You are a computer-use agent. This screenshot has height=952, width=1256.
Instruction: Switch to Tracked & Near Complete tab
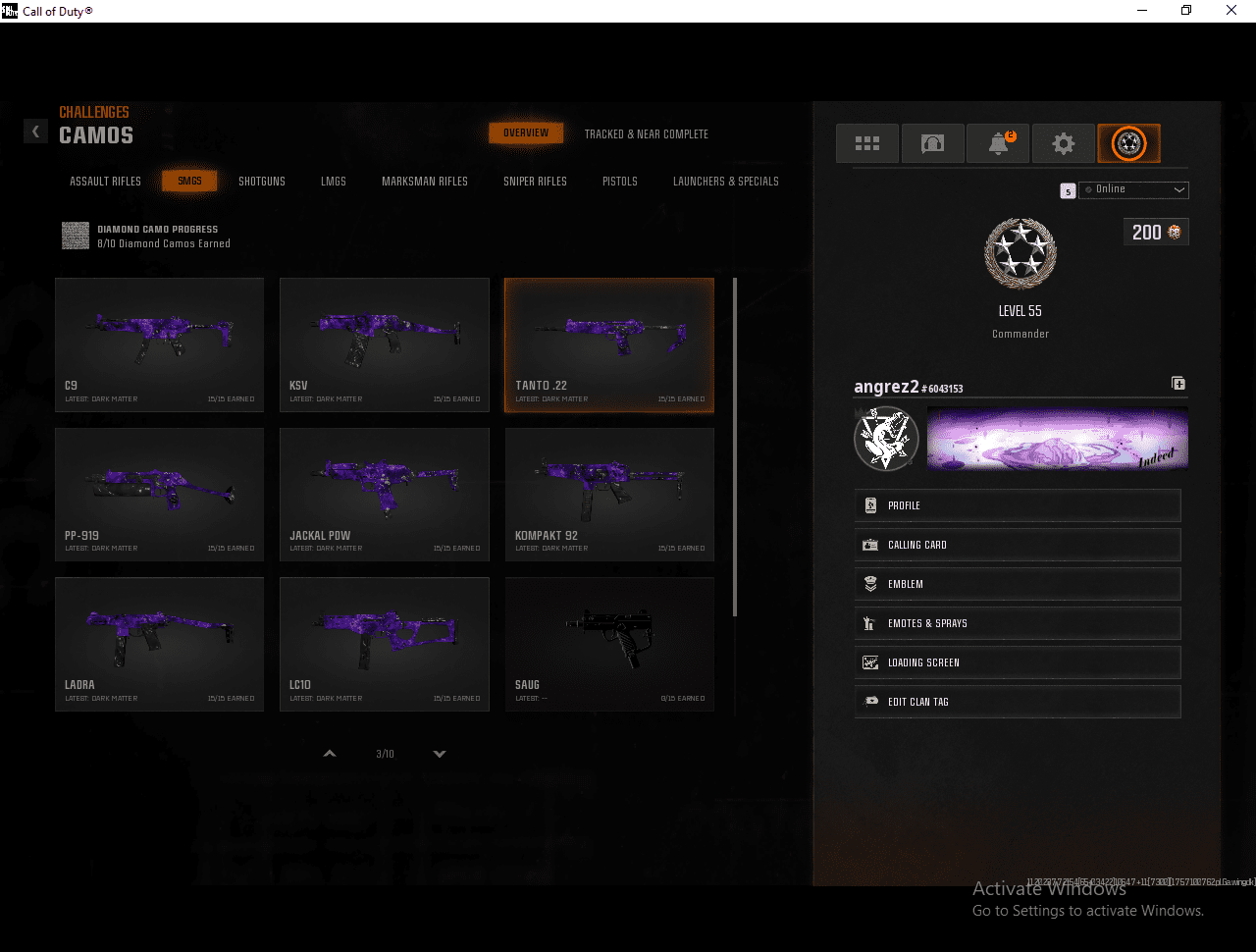tap(646, 134)
